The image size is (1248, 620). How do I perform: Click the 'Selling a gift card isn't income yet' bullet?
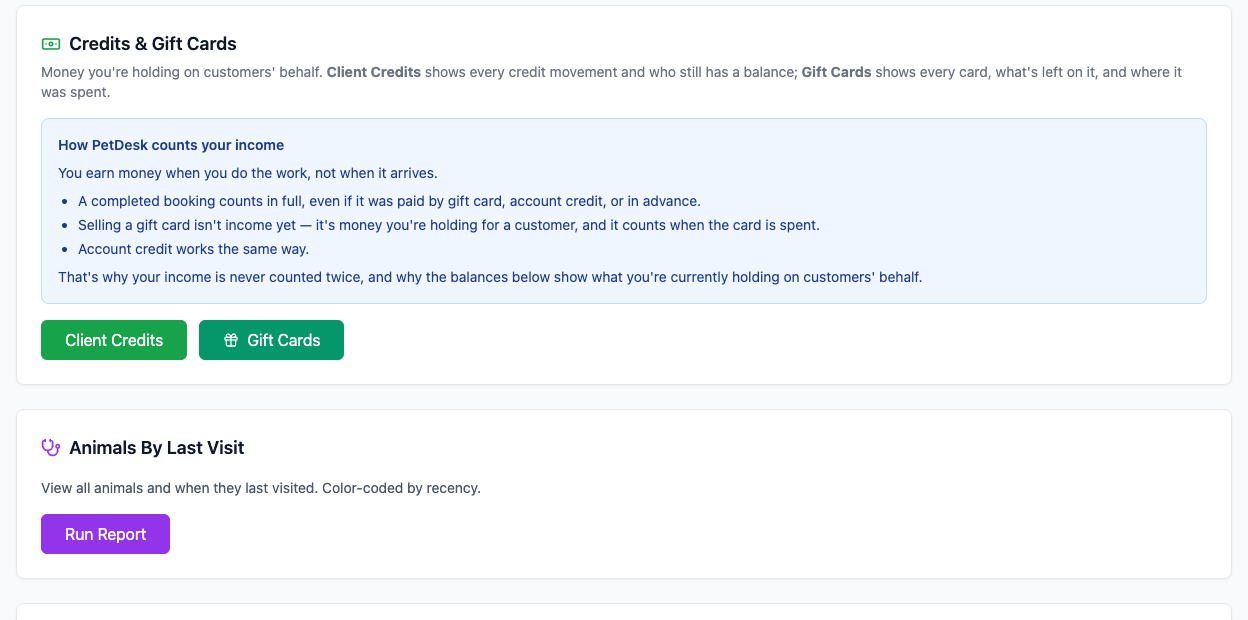pyautogui.click(x=449, y=225)
